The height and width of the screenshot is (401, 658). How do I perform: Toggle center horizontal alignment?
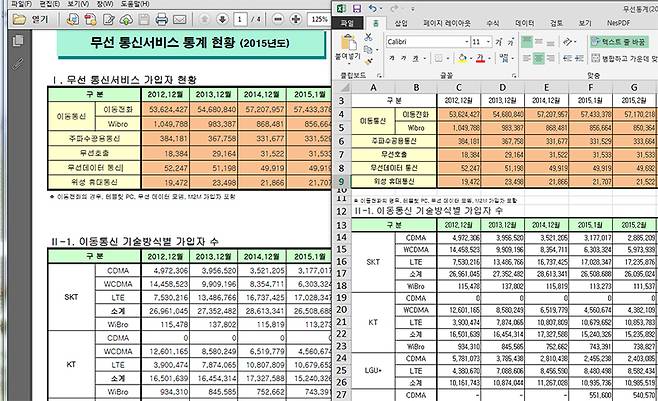tap(539, 58)
